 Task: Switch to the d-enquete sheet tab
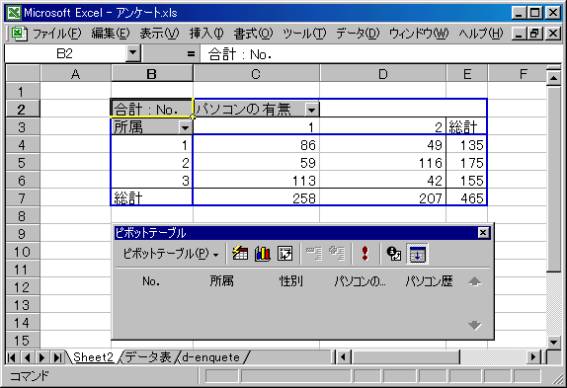[x=211, y=357]
